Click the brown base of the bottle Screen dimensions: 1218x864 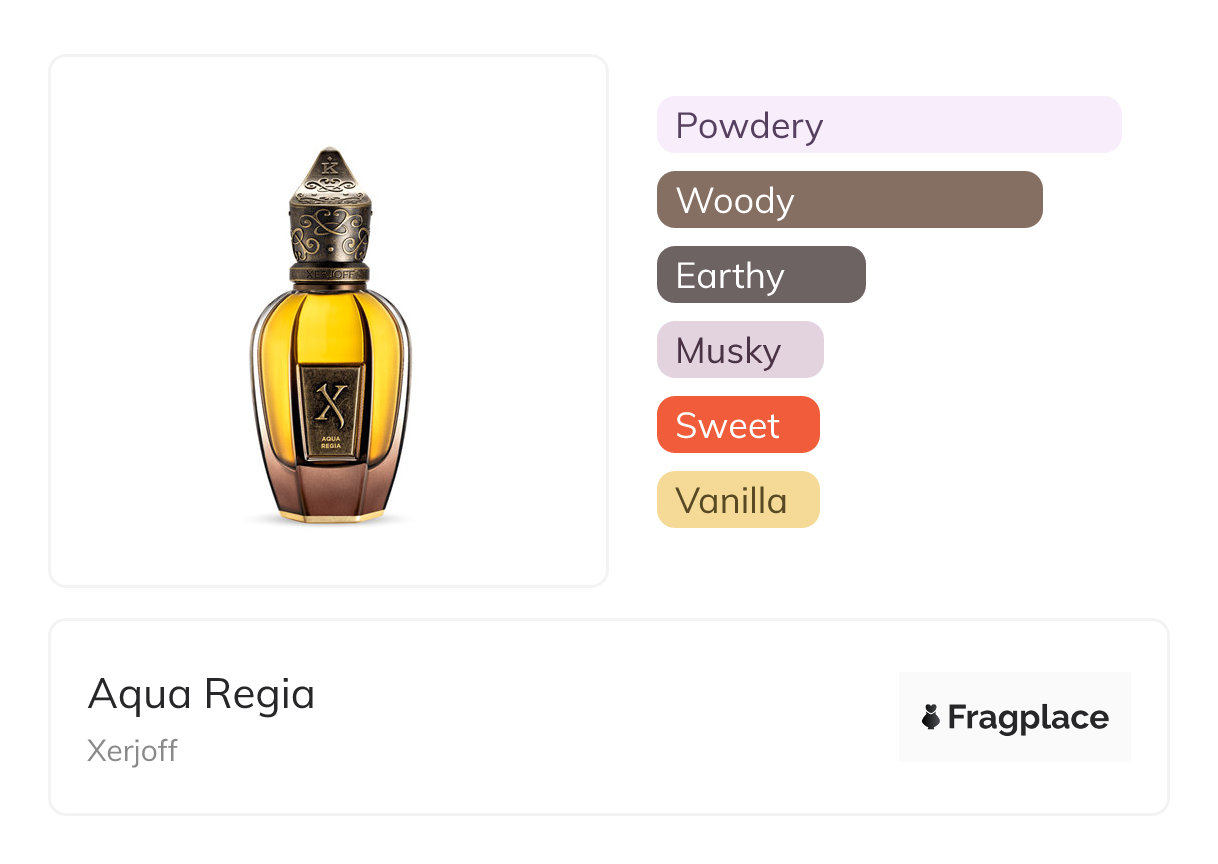[x=329, y=495]
